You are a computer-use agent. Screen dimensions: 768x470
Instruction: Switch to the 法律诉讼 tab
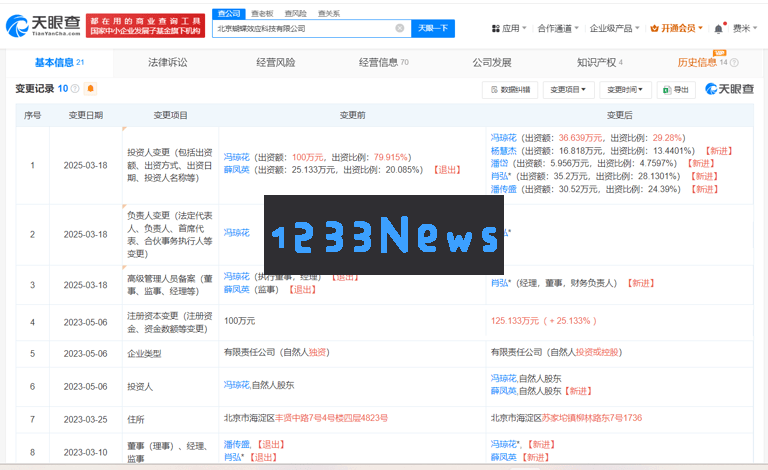[x=168, y=63]
